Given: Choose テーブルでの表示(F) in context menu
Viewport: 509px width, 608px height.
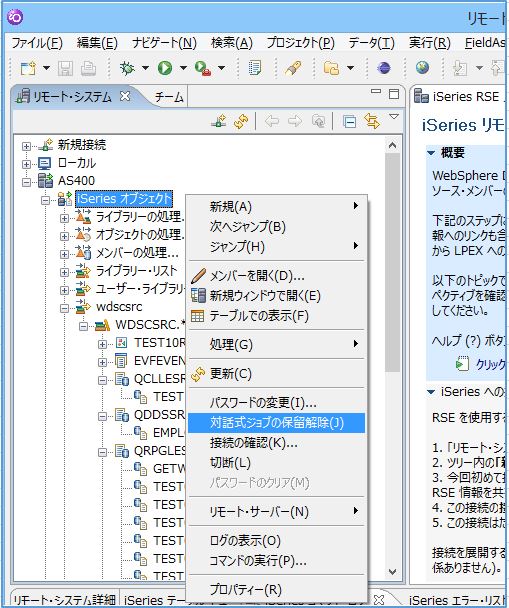Looking at the screenshot, I should (x=276, y=316).
